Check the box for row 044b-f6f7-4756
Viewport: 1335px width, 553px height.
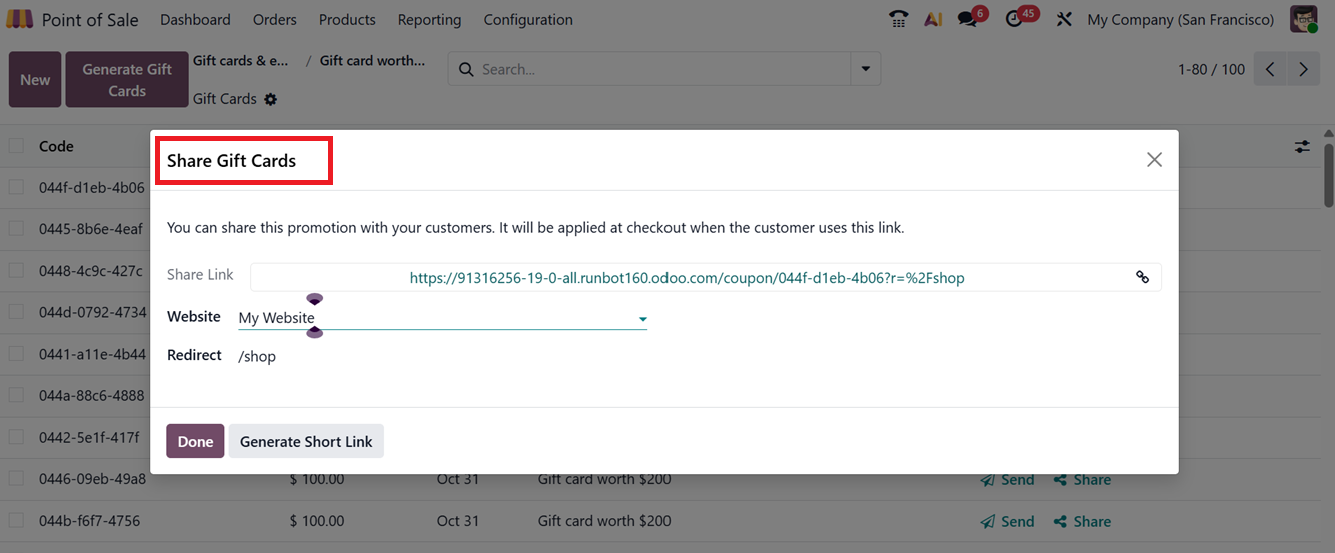coord(16,521)
